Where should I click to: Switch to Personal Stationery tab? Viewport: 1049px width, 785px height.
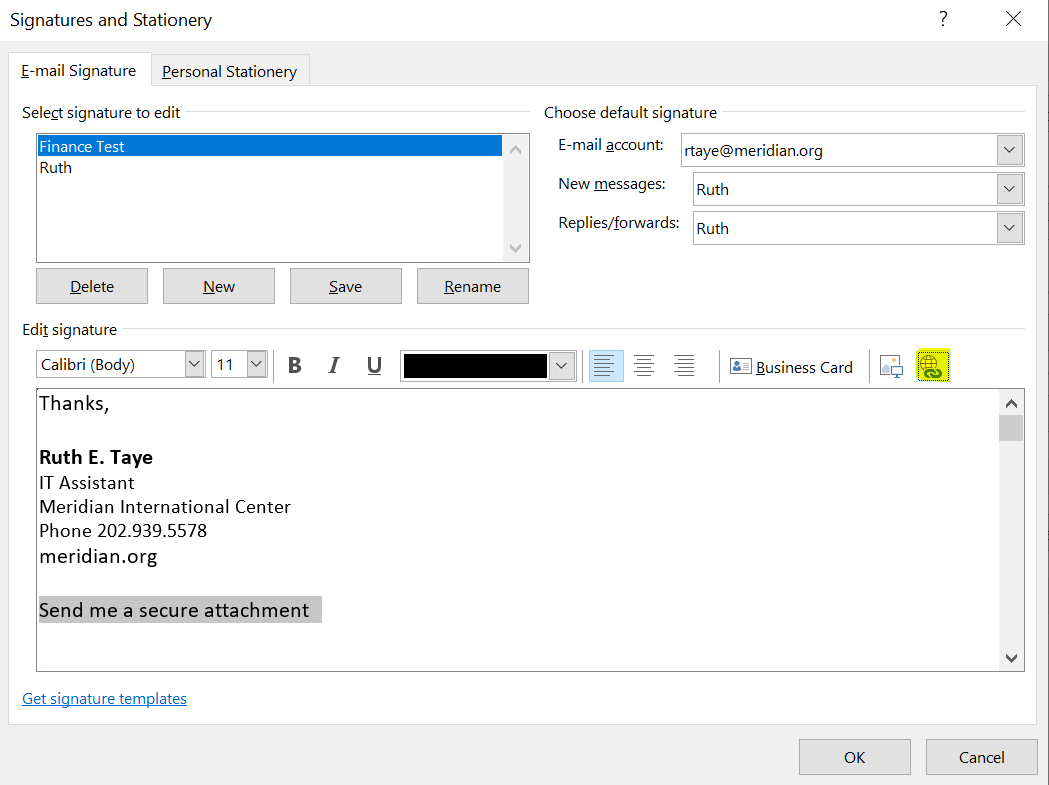[x=229, y=72]
